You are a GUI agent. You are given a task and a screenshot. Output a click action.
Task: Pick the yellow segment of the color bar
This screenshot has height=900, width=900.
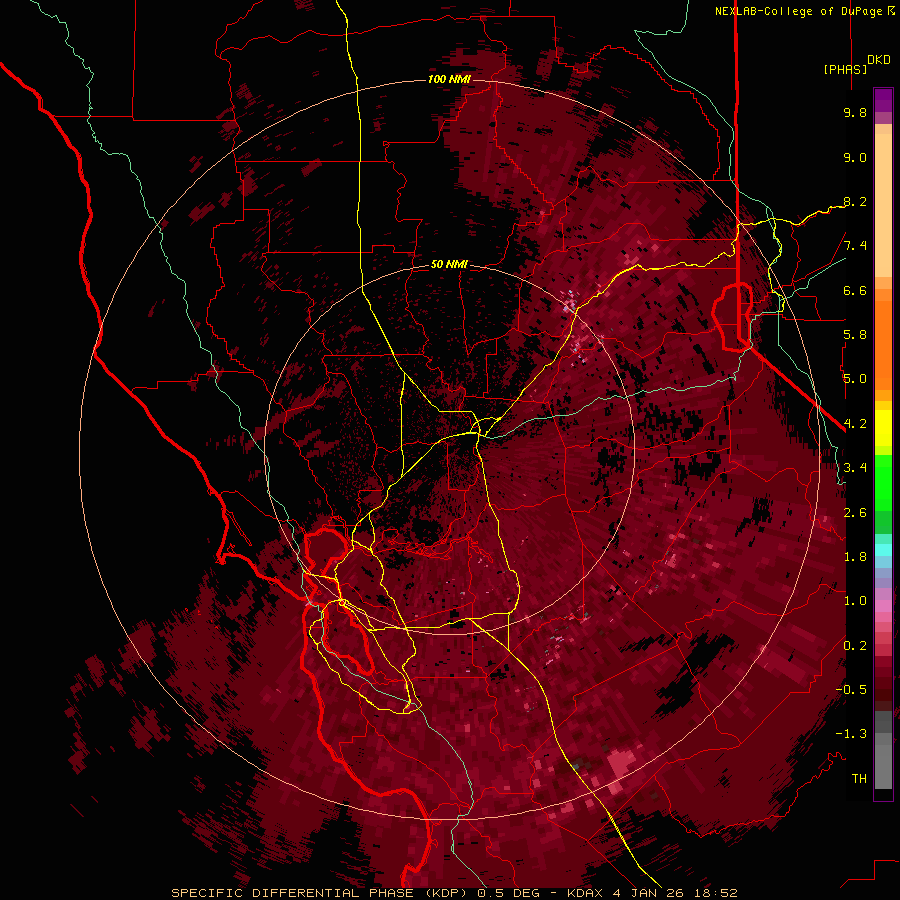point(883,428)
